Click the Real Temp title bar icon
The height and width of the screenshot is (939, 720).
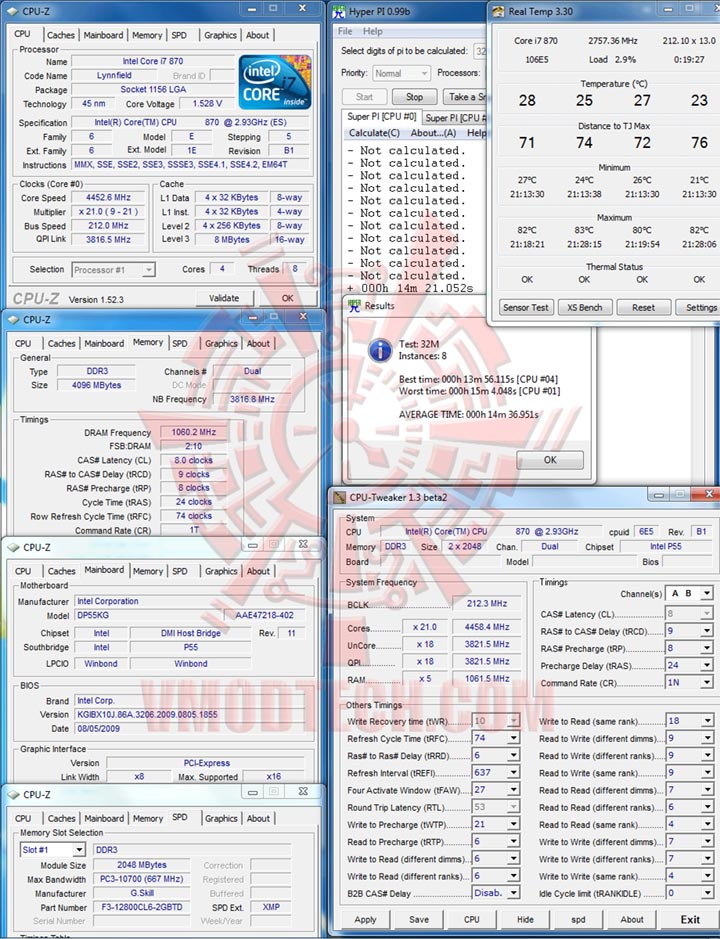pyautogui.click(x=498, y=11)
